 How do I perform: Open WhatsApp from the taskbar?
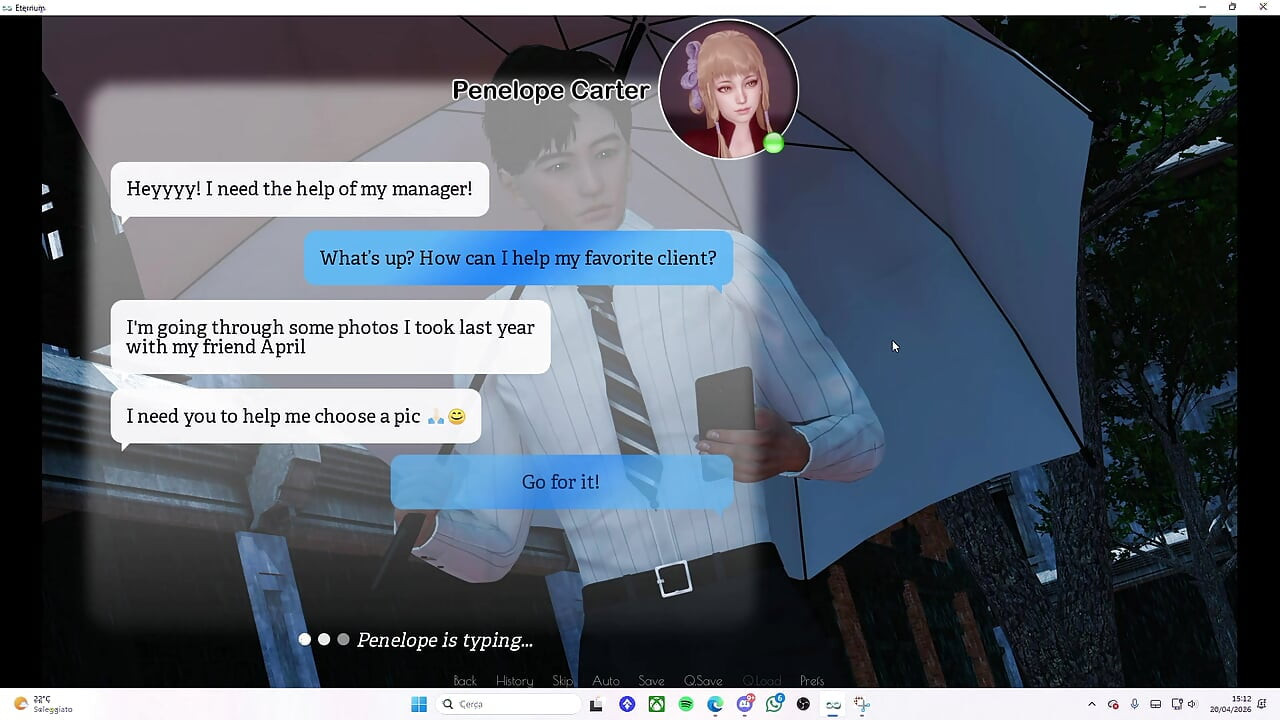click(774, 704)
